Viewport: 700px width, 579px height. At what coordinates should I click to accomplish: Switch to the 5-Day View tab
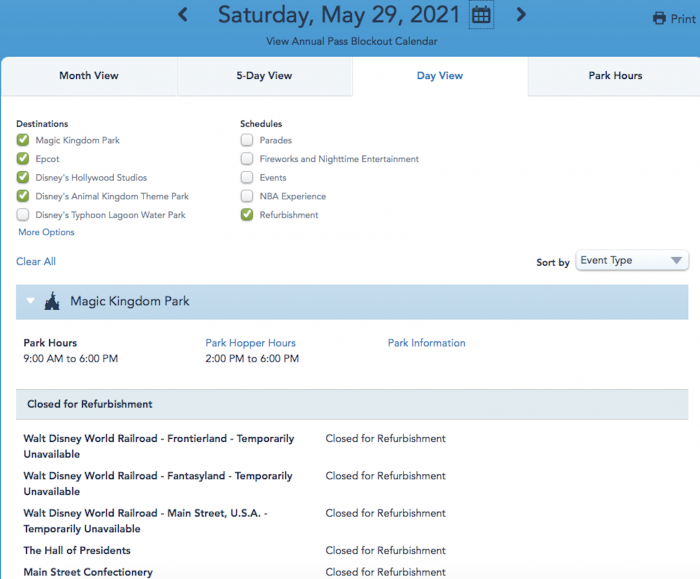264,76
